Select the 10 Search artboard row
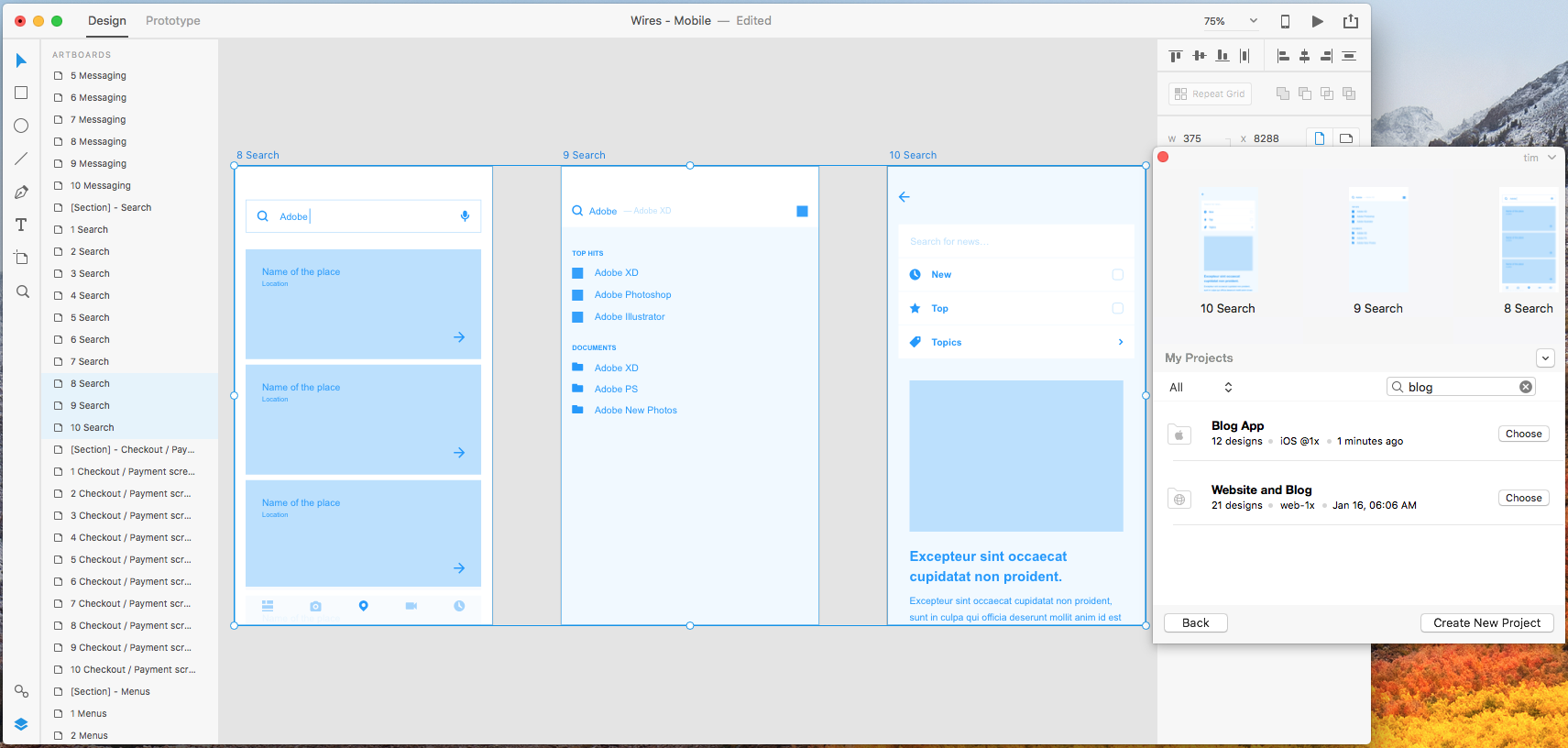 130,428
